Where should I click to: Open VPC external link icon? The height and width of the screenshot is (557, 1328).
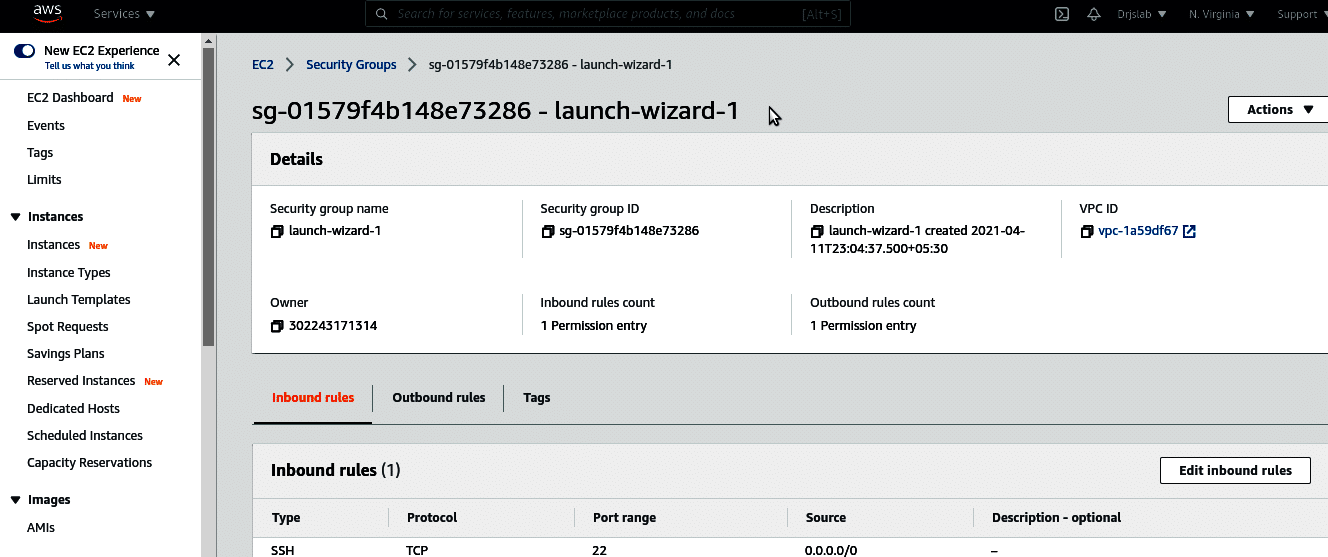(x=1189, y=231)
